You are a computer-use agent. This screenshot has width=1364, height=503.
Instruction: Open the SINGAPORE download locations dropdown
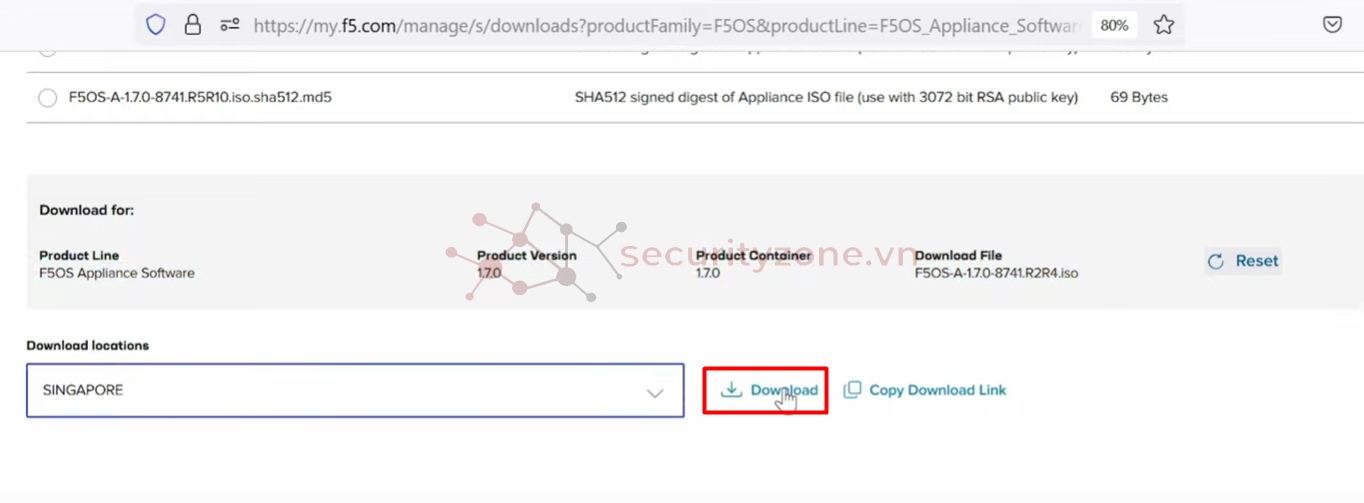355,390
